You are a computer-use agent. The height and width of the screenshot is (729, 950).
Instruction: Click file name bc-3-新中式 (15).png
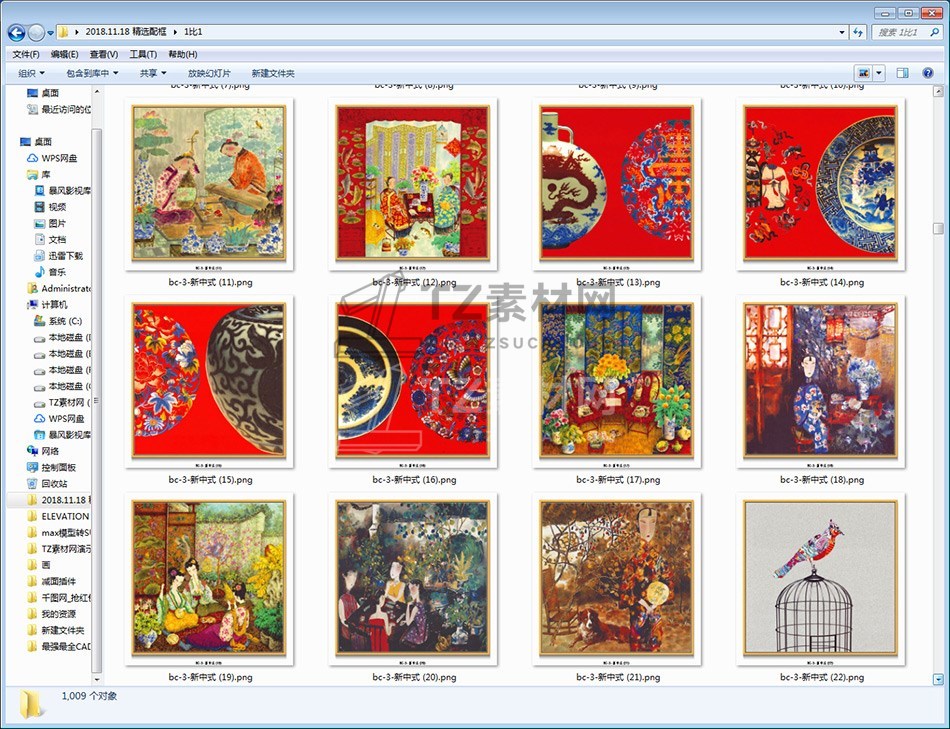tap(210, 479)
